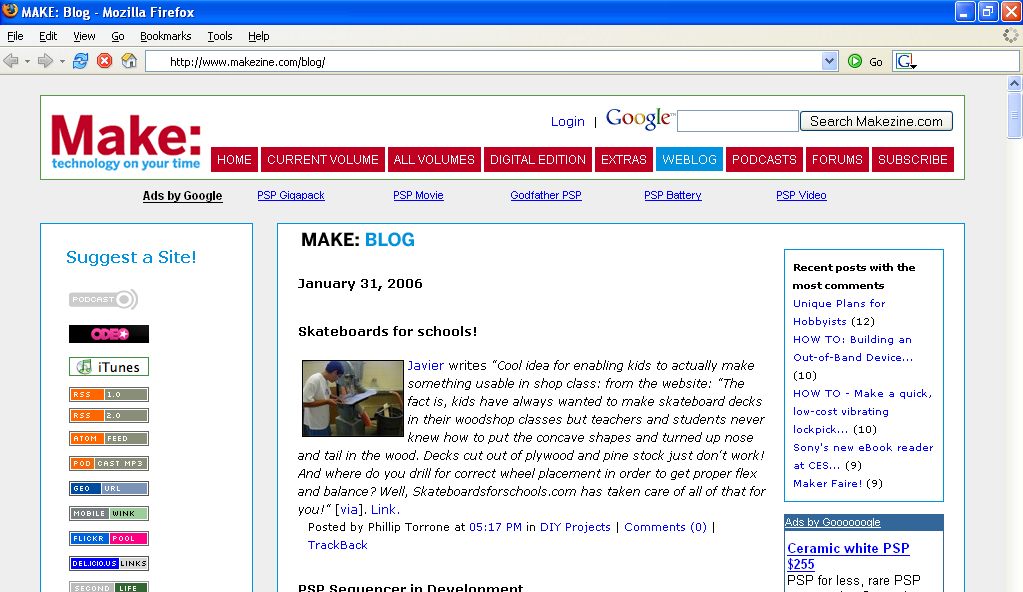Open the Google search engine icon selector

(x=906, y=61)
